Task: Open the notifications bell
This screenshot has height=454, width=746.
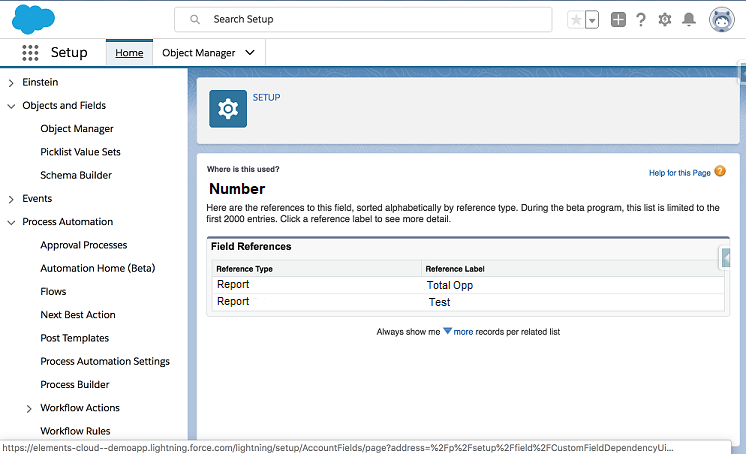Action: (x=689, y=20)
